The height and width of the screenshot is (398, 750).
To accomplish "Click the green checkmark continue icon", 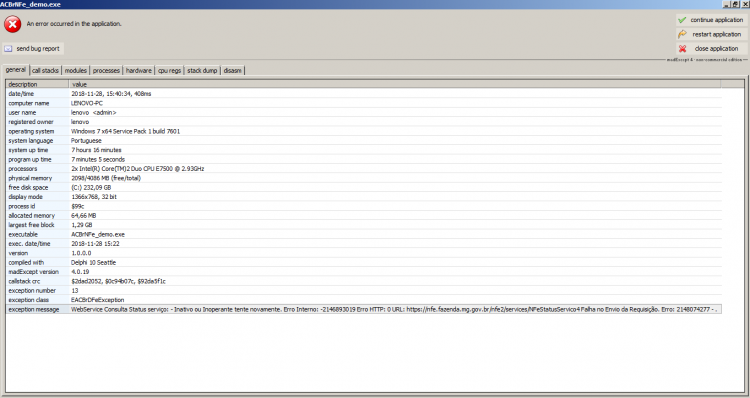I will tap(682, 20).
